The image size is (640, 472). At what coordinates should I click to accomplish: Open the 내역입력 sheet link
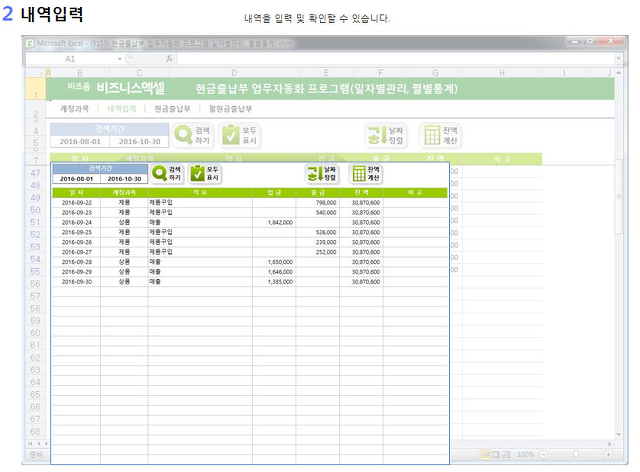coord(121,109)
